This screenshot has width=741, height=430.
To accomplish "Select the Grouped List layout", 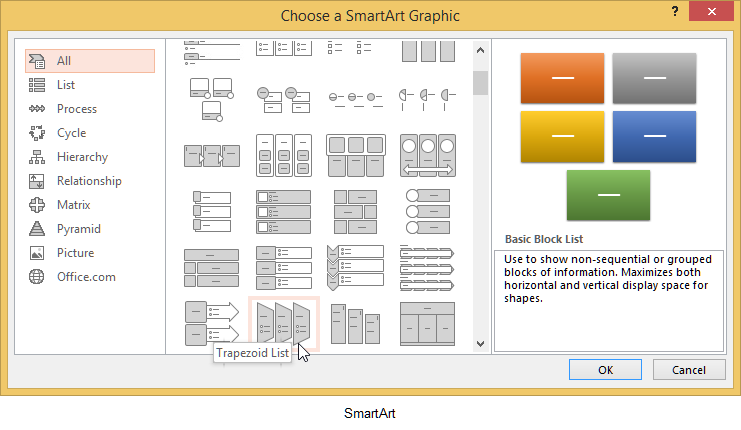I will coord(284,155).
